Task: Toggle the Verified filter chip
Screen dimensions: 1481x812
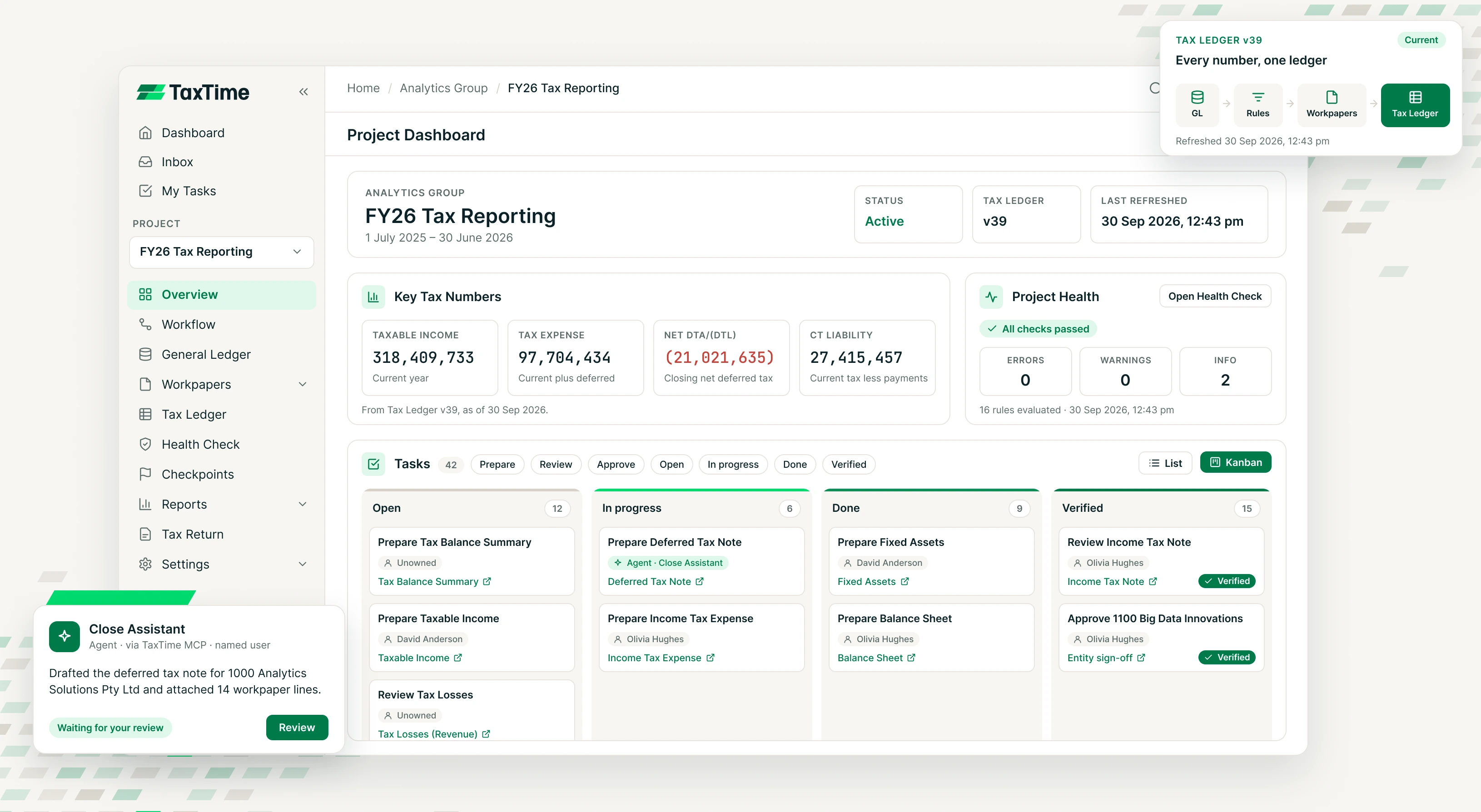Action: click(849, 464)
